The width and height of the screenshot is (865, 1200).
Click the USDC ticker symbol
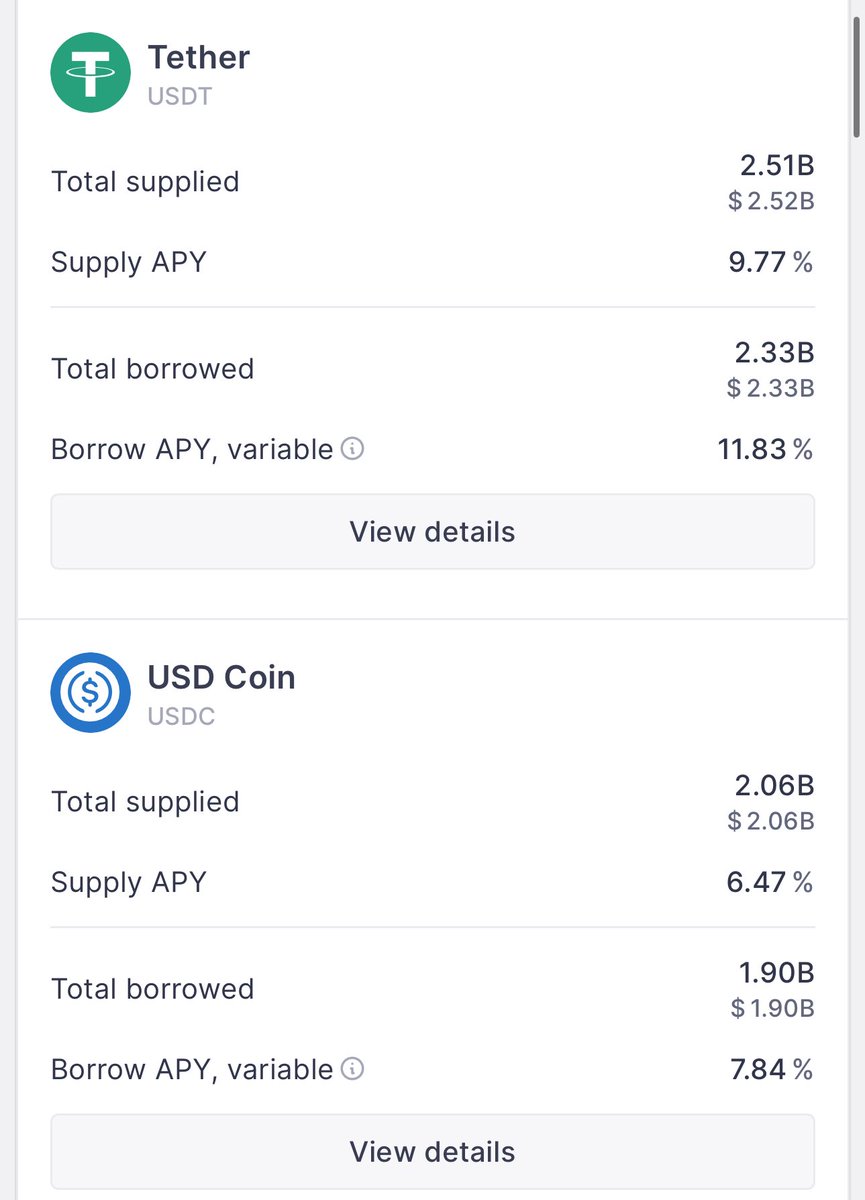click(x=181, y=716)
